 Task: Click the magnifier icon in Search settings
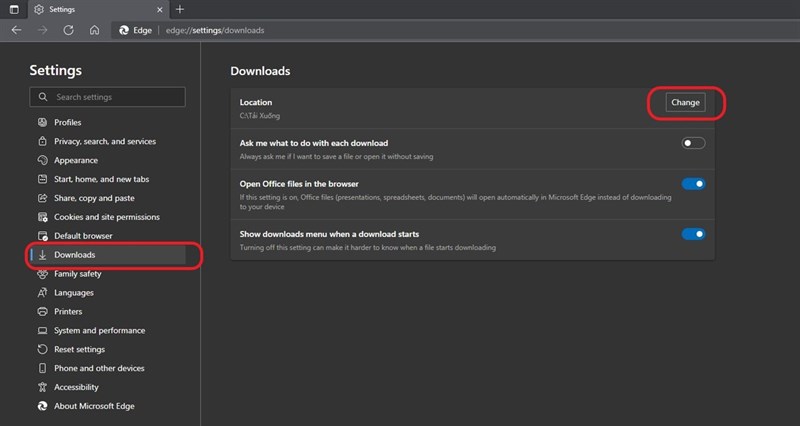click(x=43, y=96)
